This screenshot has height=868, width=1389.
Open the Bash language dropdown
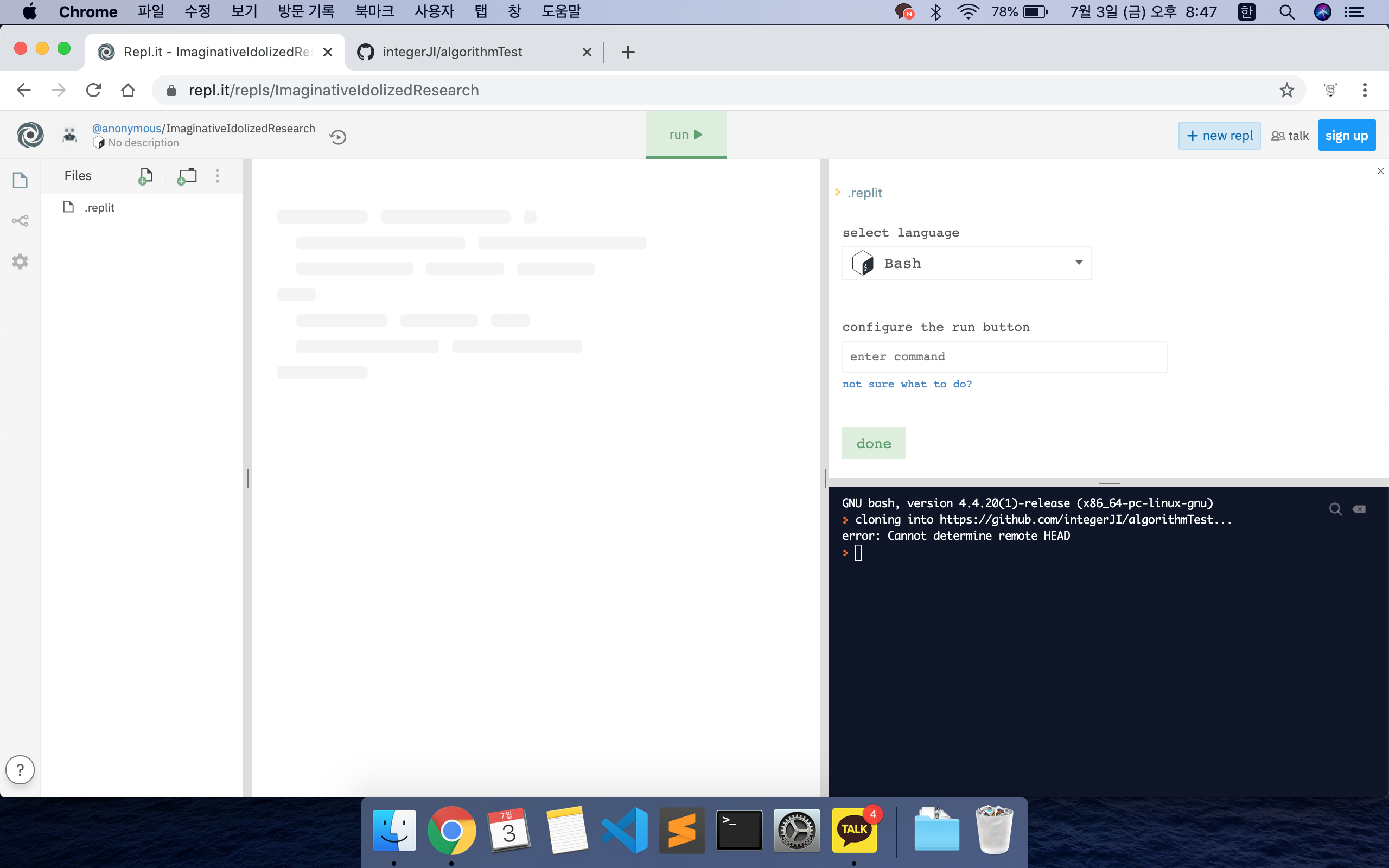[966, 264]
